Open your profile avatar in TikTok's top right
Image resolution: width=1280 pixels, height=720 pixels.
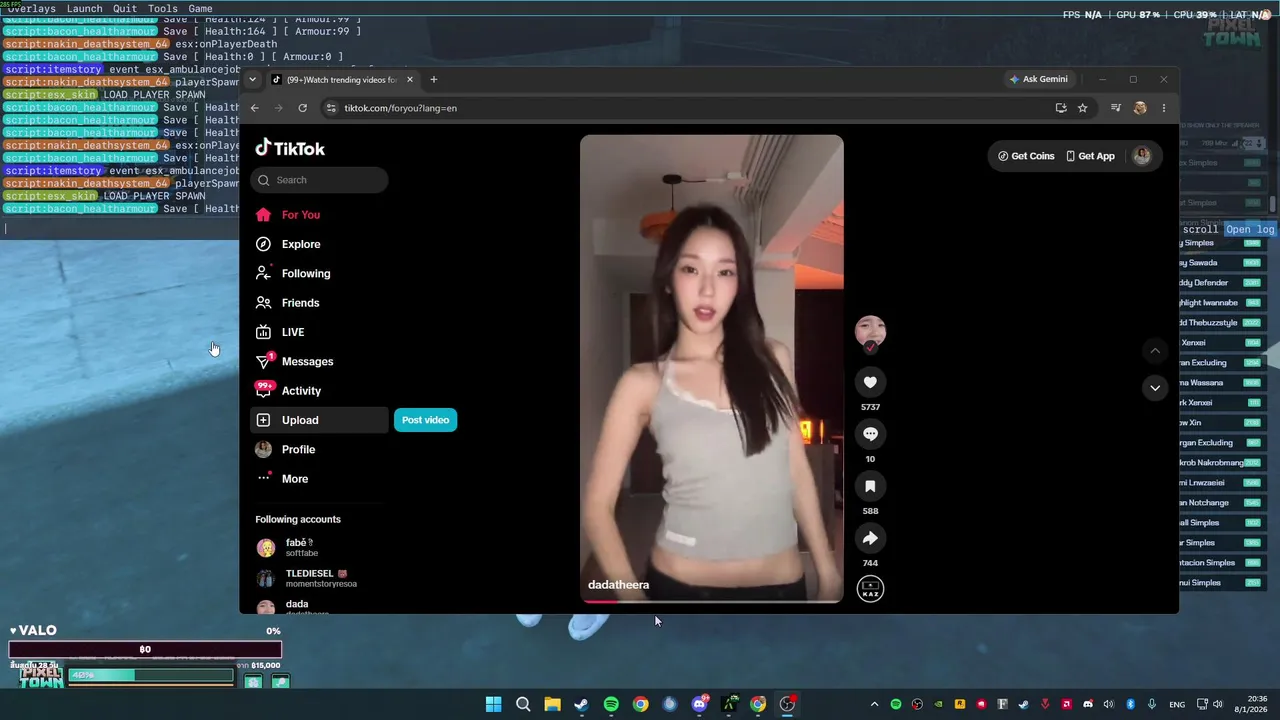pos(1142,156)
